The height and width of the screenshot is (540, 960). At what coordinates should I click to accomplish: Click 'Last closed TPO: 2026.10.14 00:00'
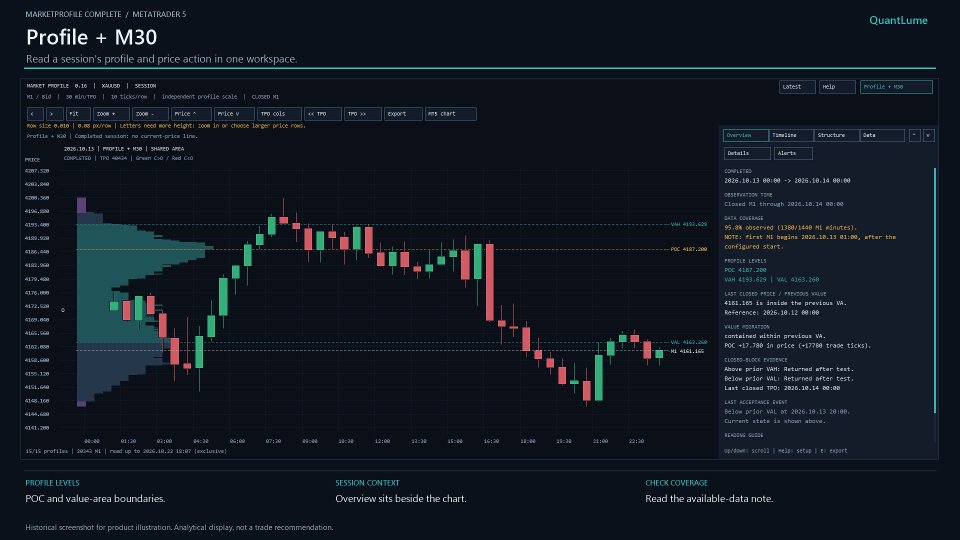point(782,388)
